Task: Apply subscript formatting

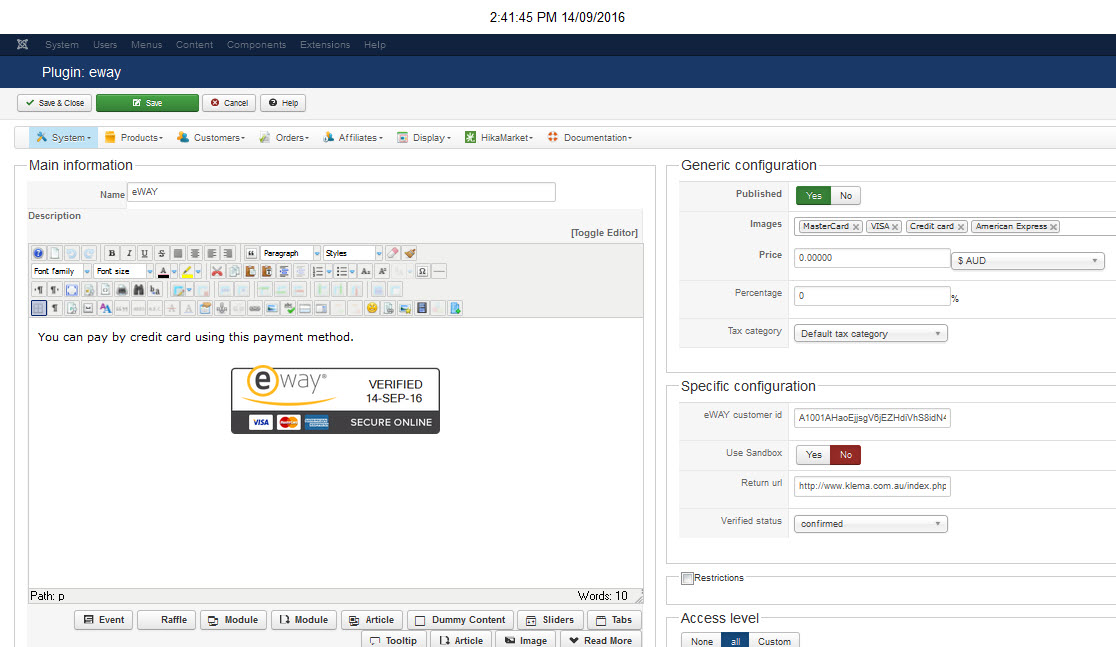Action: 366,271
